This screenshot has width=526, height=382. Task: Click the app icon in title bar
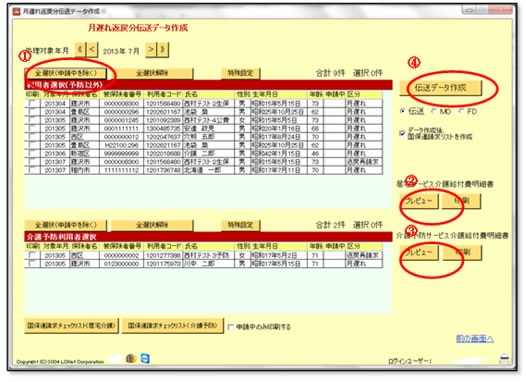pos(16,11)
